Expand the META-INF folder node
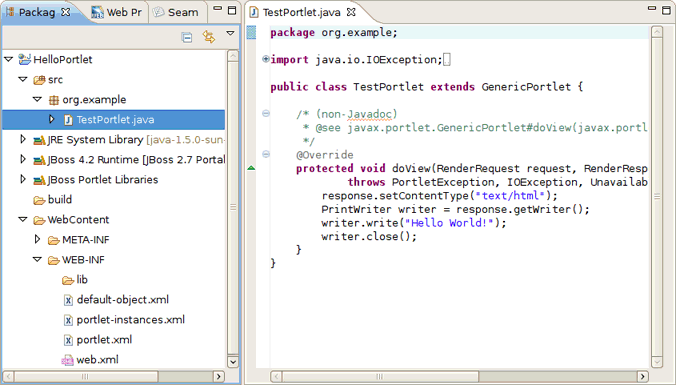 (x=38, y=239)
